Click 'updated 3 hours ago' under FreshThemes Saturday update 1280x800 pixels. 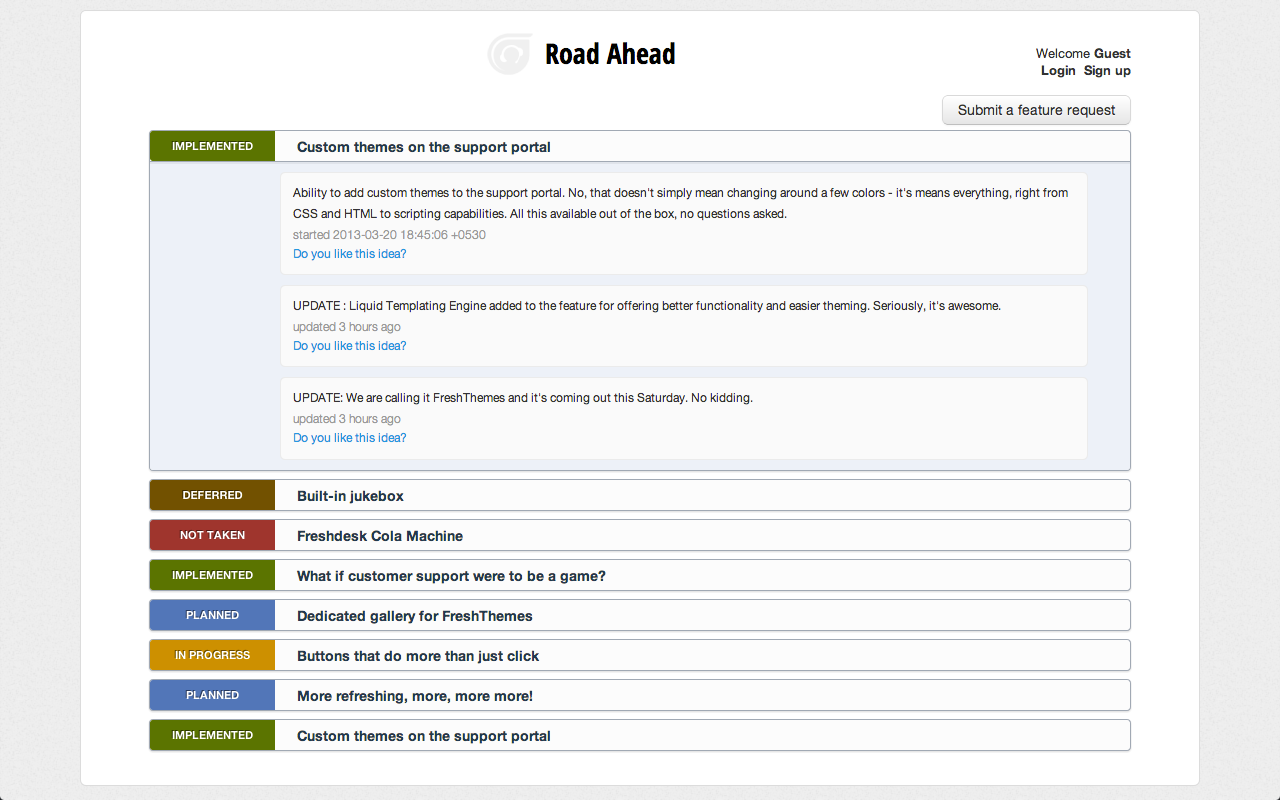[x=346, y=419]
